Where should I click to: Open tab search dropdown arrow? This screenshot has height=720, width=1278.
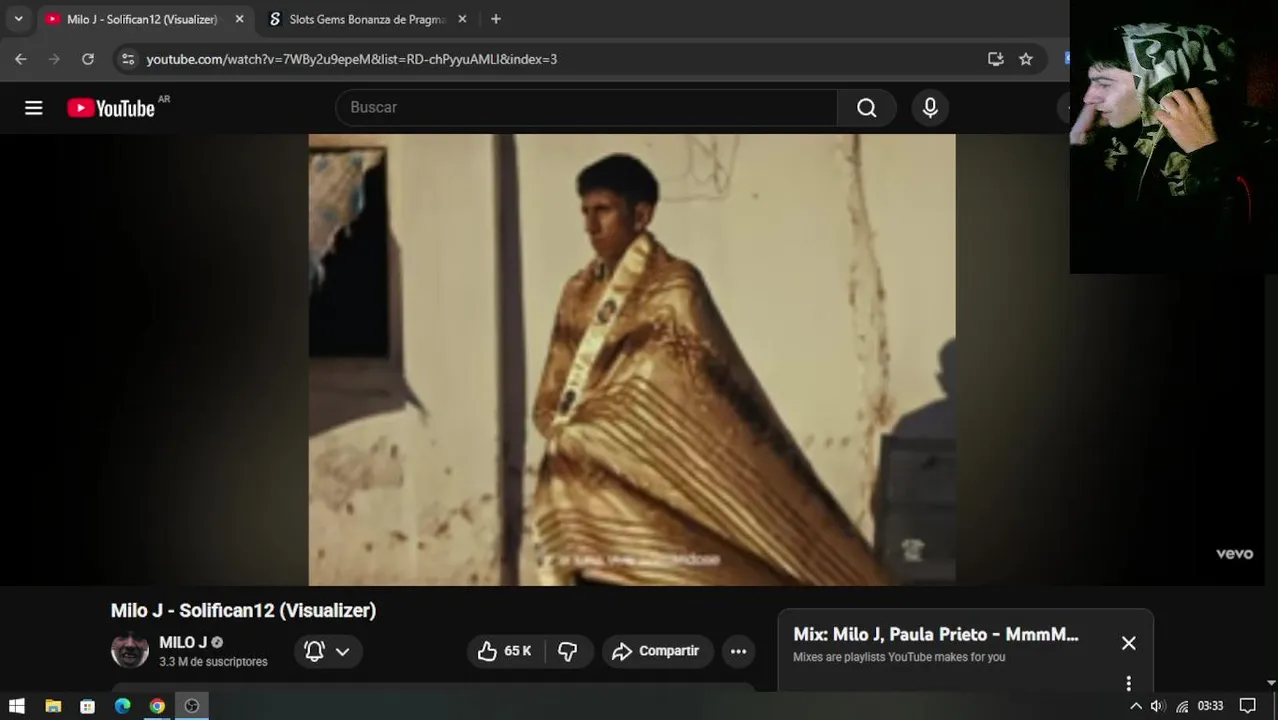pyautogui.click(x=18, y=19)
